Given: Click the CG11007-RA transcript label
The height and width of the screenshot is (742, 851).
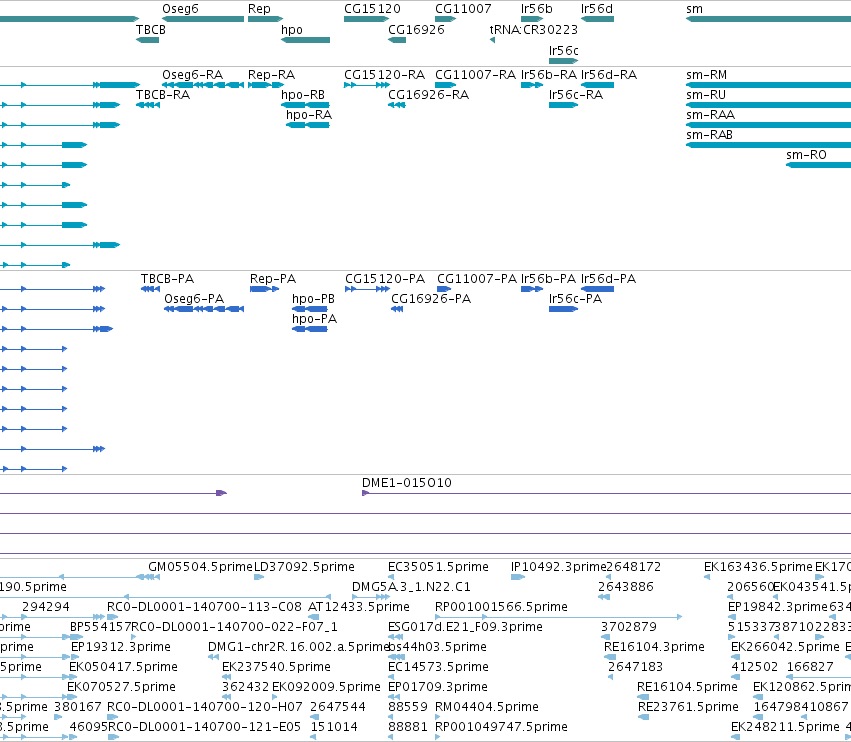Looking at the screenshot, I should [x=475, y=74].
